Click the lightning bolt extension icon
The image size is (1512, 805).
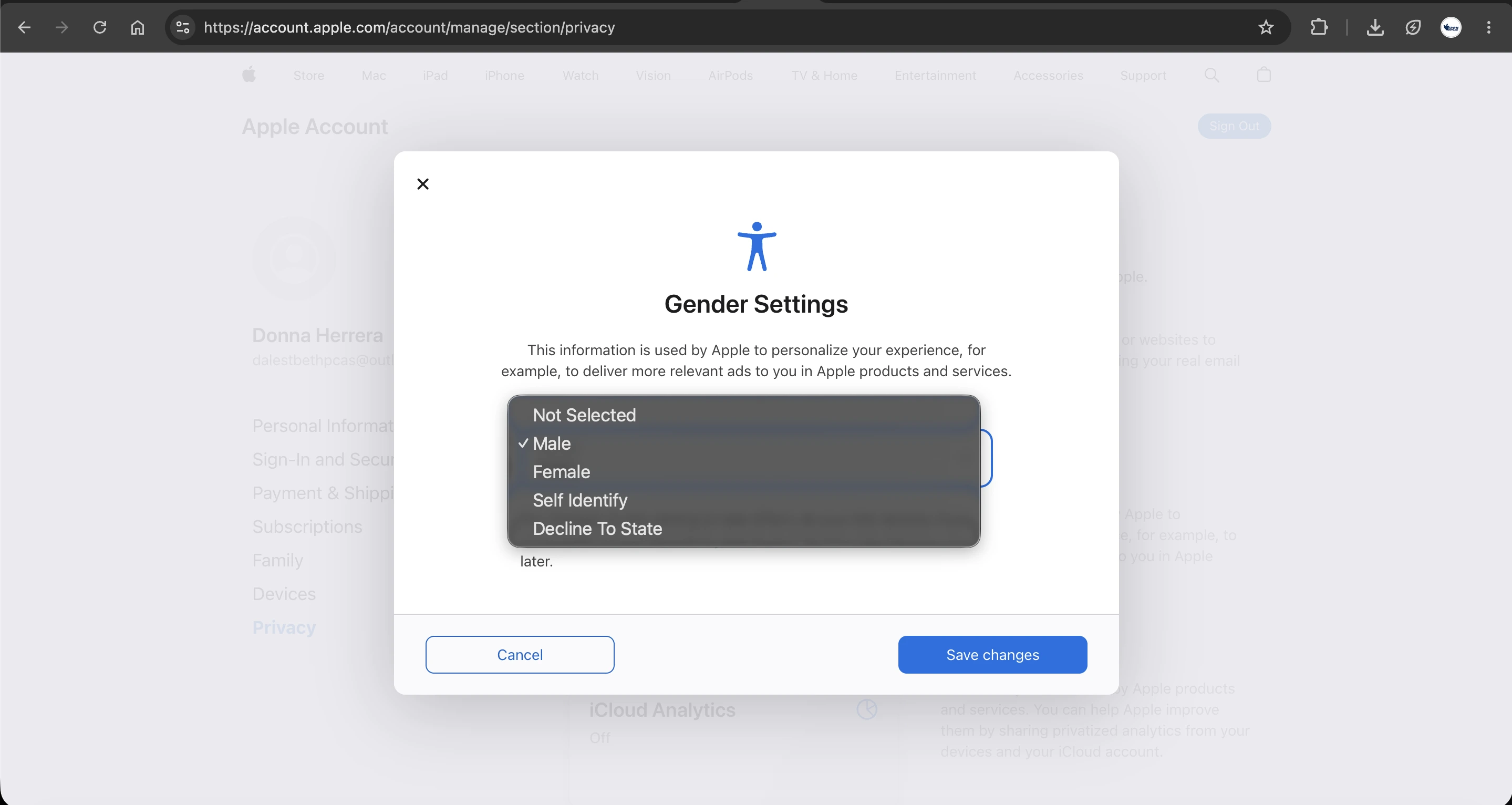coord(1413,27)
